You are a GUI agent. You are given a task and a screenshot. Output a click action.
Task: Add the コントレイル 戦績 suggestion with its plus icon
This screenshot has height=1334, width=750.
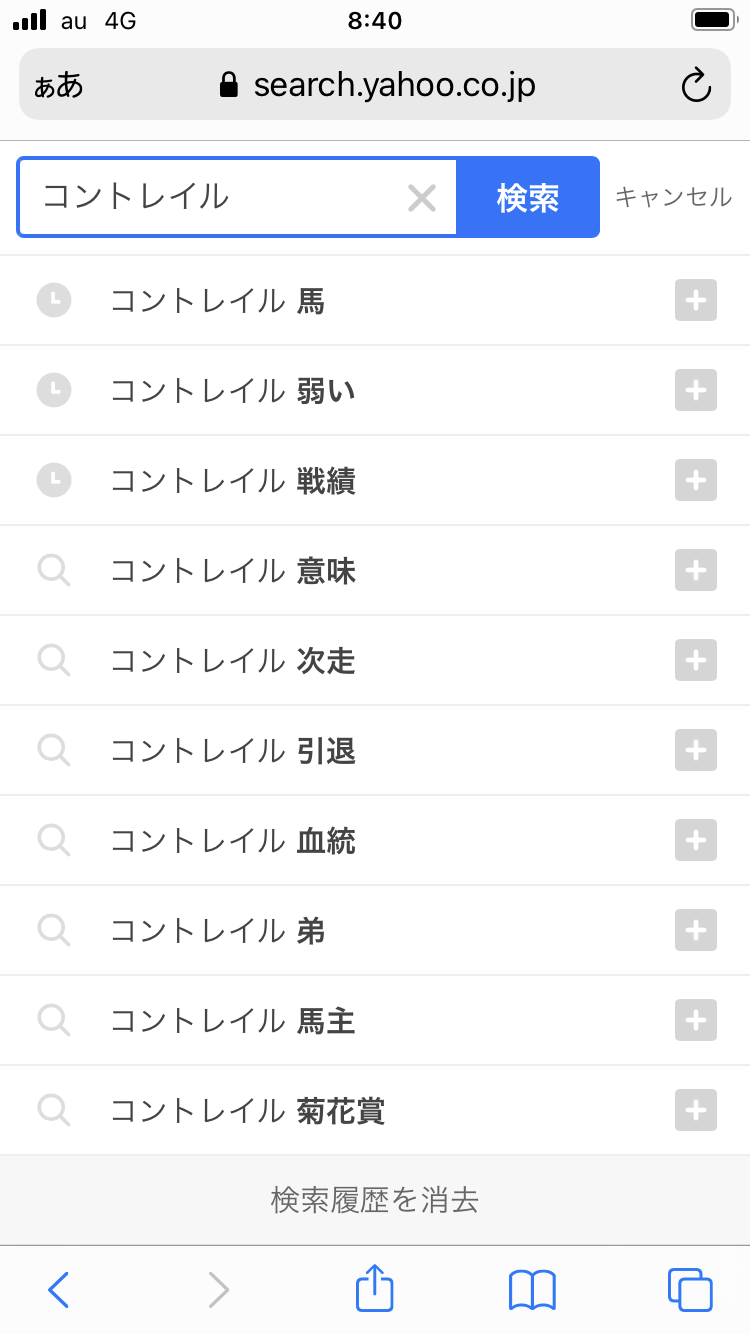696,480
